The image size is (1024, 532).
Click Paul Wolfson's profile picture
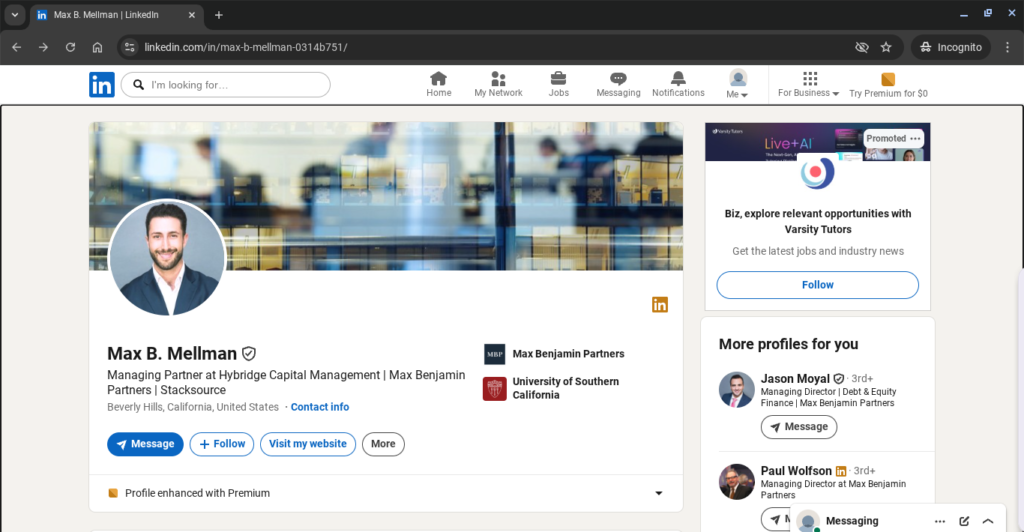click(x=737, y=482)
